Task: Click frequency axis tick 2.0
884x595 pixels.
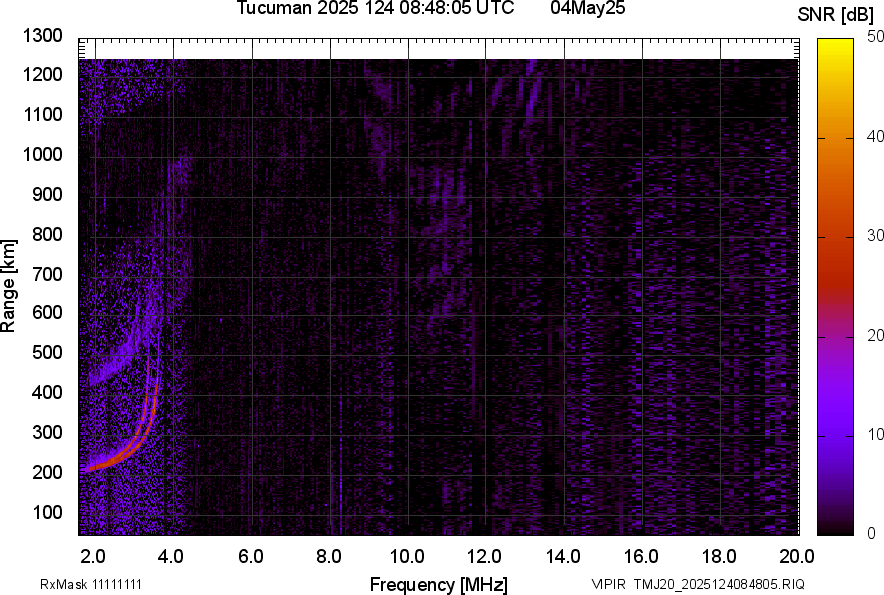Action: pos(92,557)
